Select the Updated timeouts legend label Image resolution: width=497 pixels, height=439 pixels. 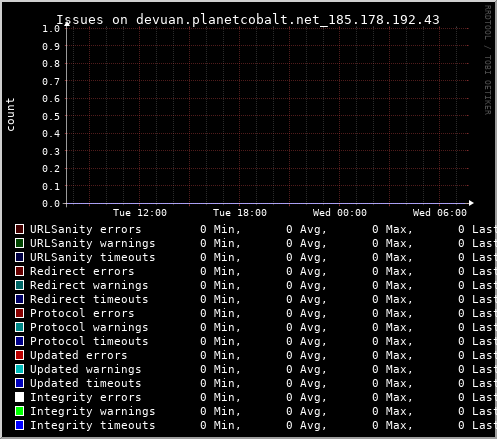click(x=85, y=383)
